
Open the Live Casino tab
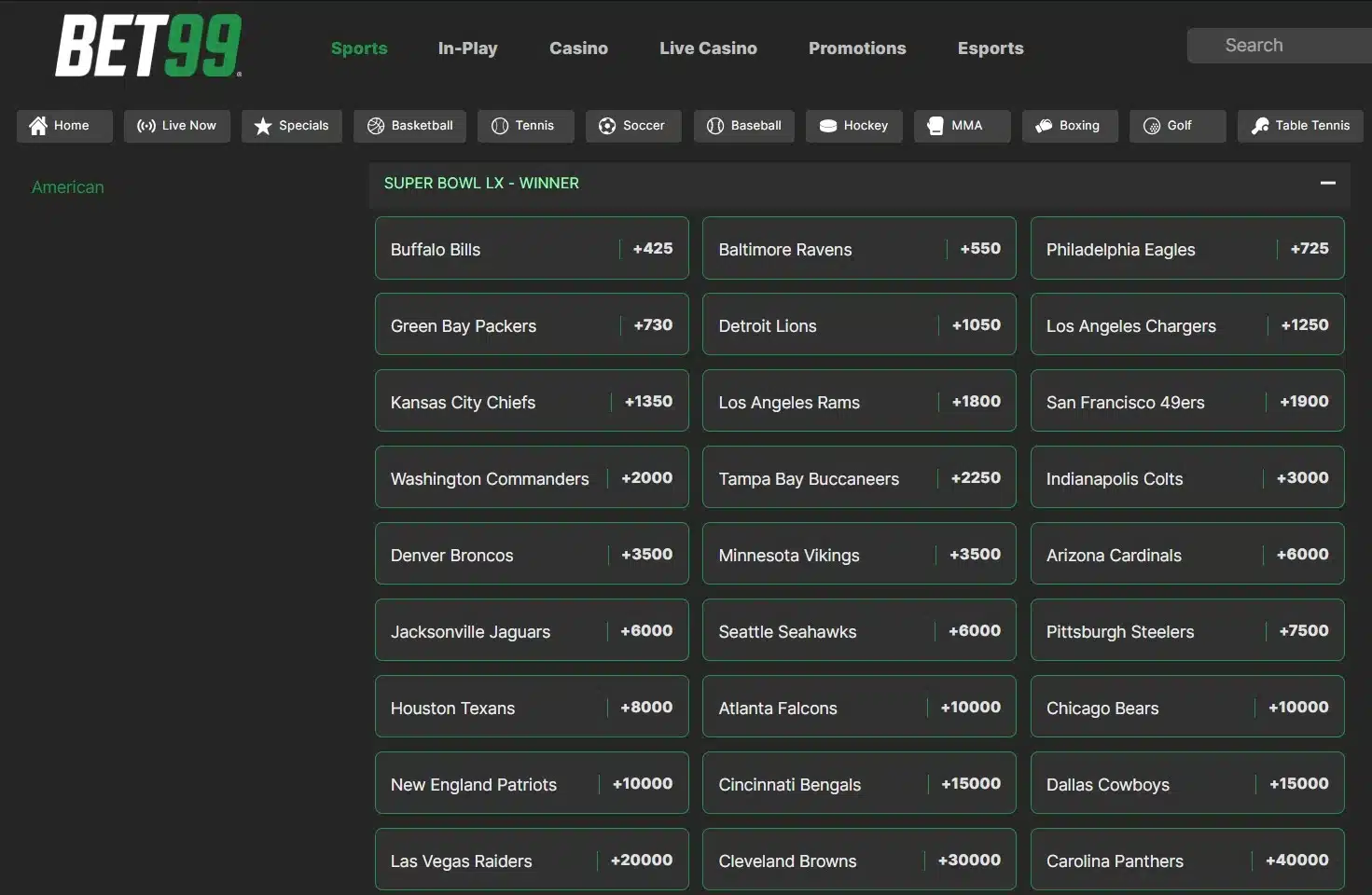[708, 48]
